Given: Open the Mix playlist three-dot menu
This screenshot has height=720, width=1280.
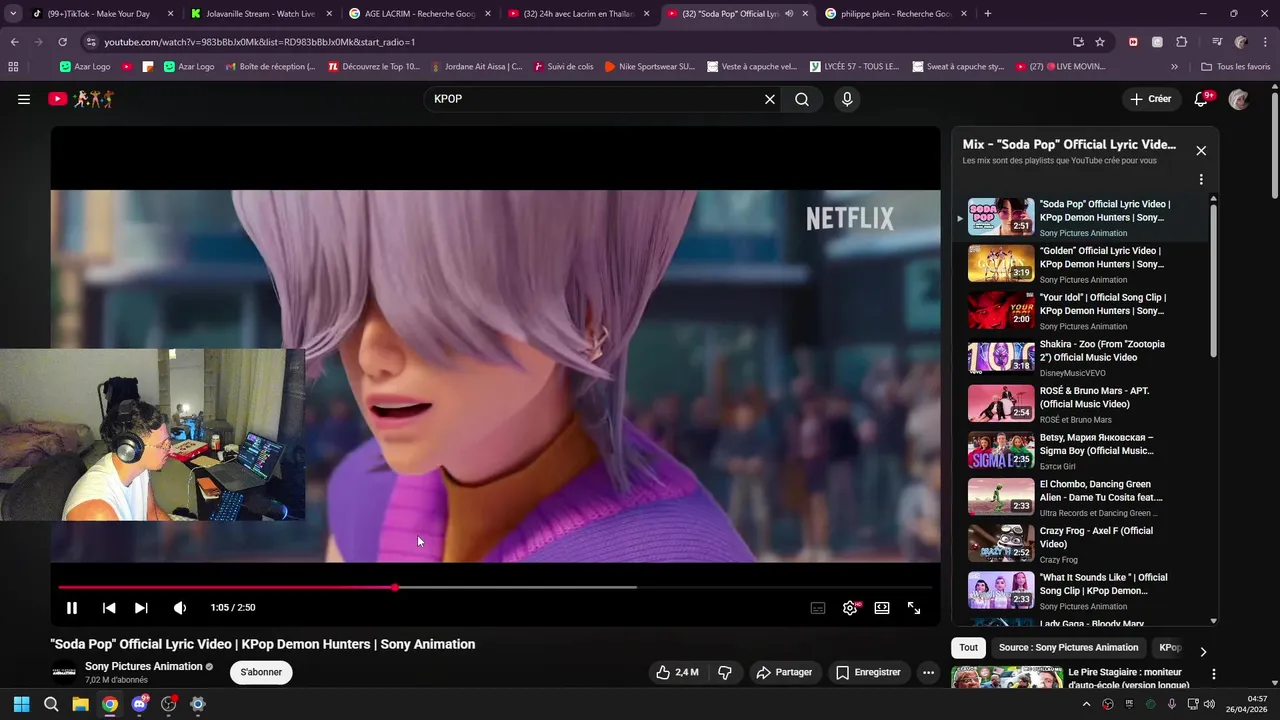Looking at the screenshot, I should click(x=1201, y=180).
